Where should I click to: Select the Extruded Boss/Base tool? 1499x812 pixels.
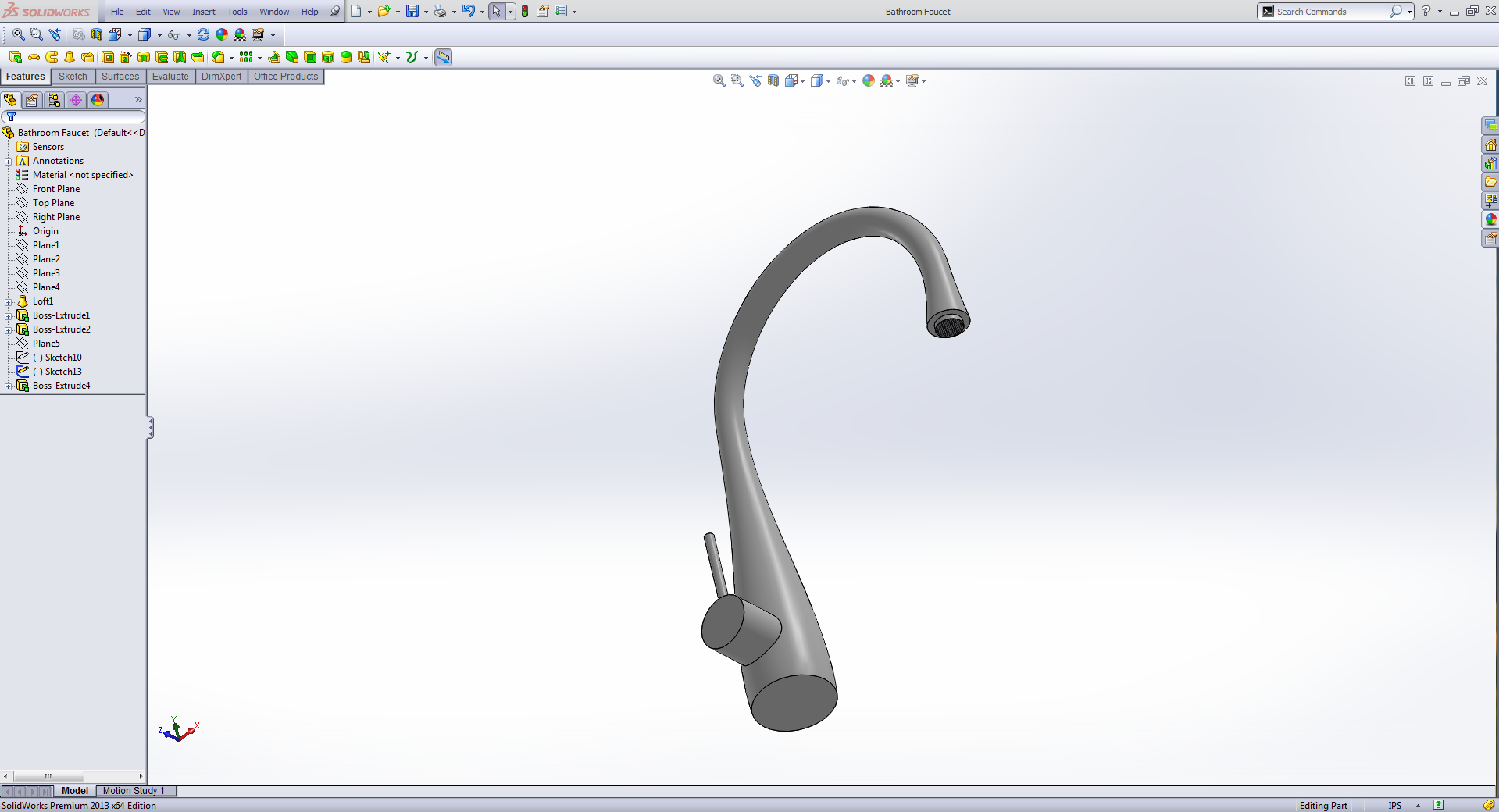coord(16,57)
